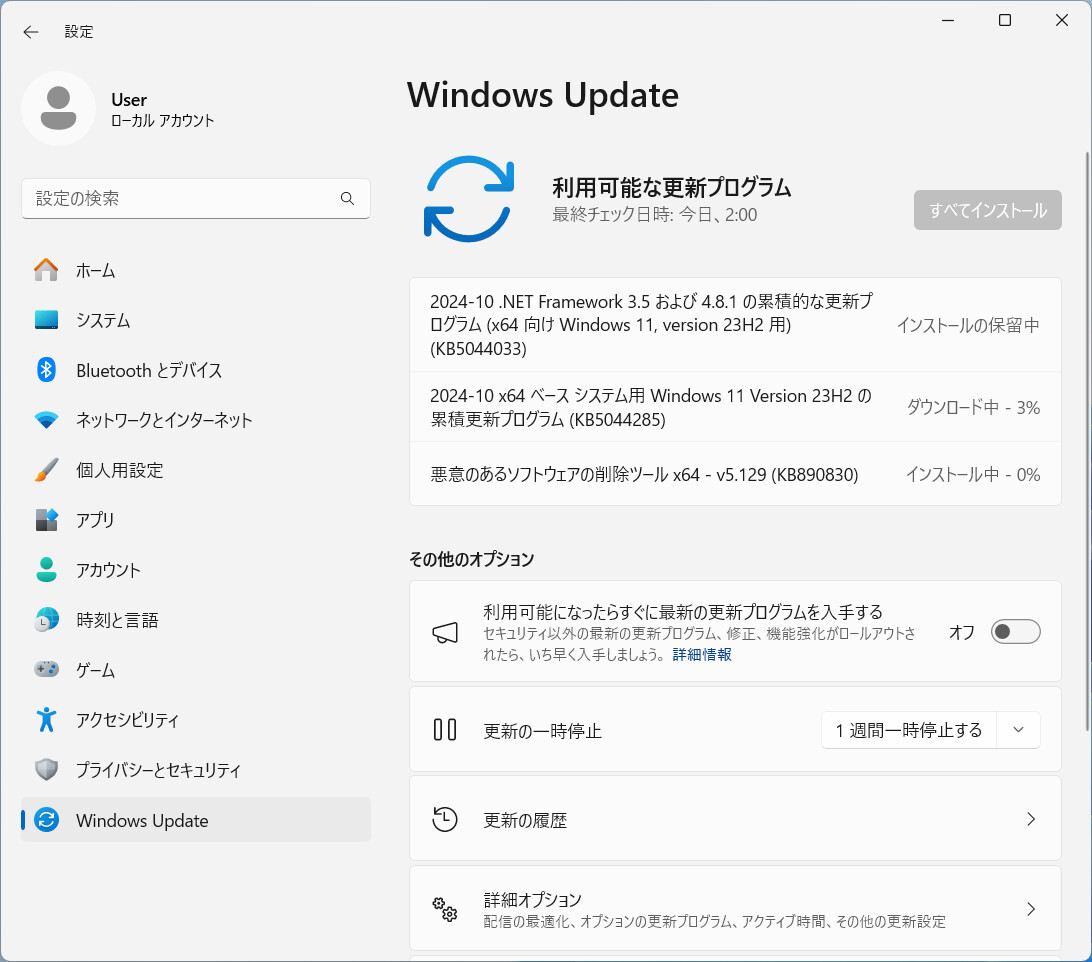Click the 詳細オプション title
Image resolution: width=1092 pixels, height=962 pixels.
(532, 899)
